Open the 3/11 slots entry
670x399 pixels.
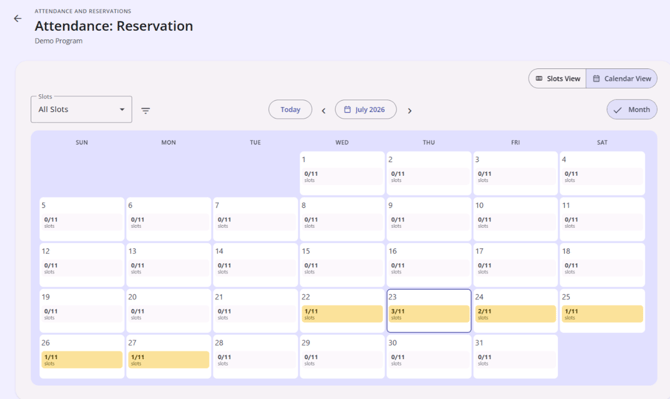click(429, 314)
